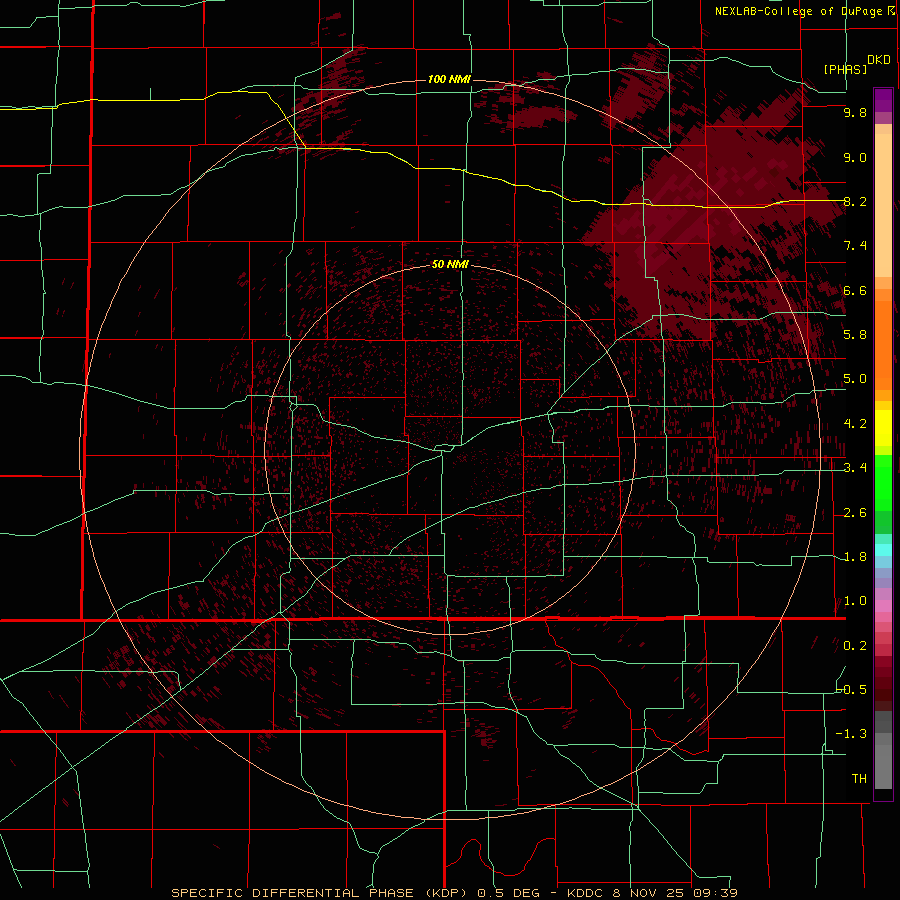Click the 50 NMI range ring label
This screenshot has width=900, height=900.
450,264
